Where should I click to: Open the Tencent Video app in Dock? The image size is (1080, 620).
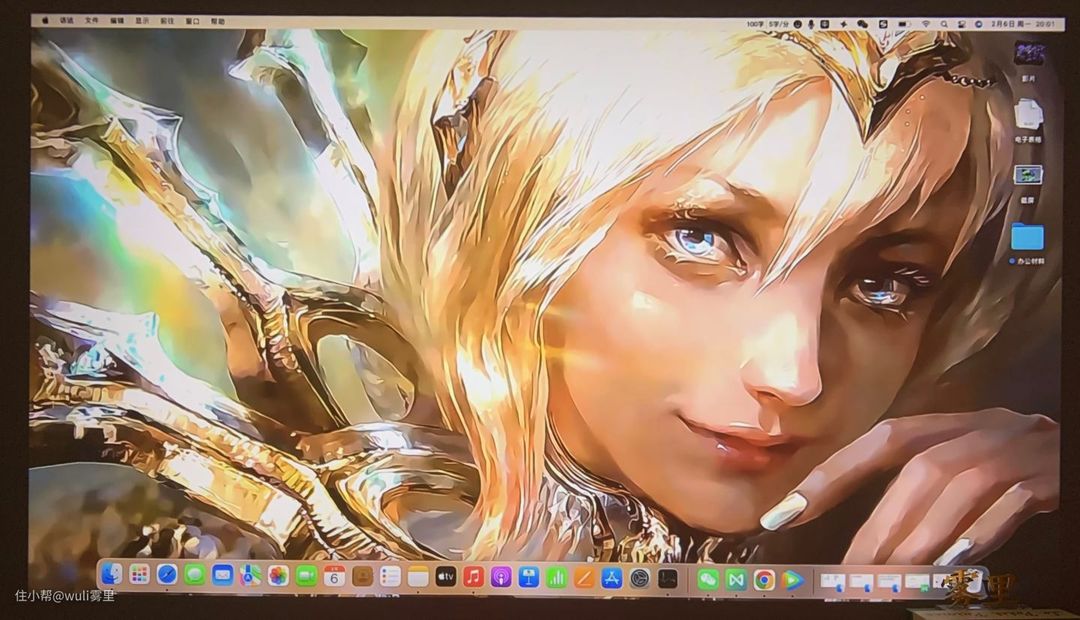[792, 578]
